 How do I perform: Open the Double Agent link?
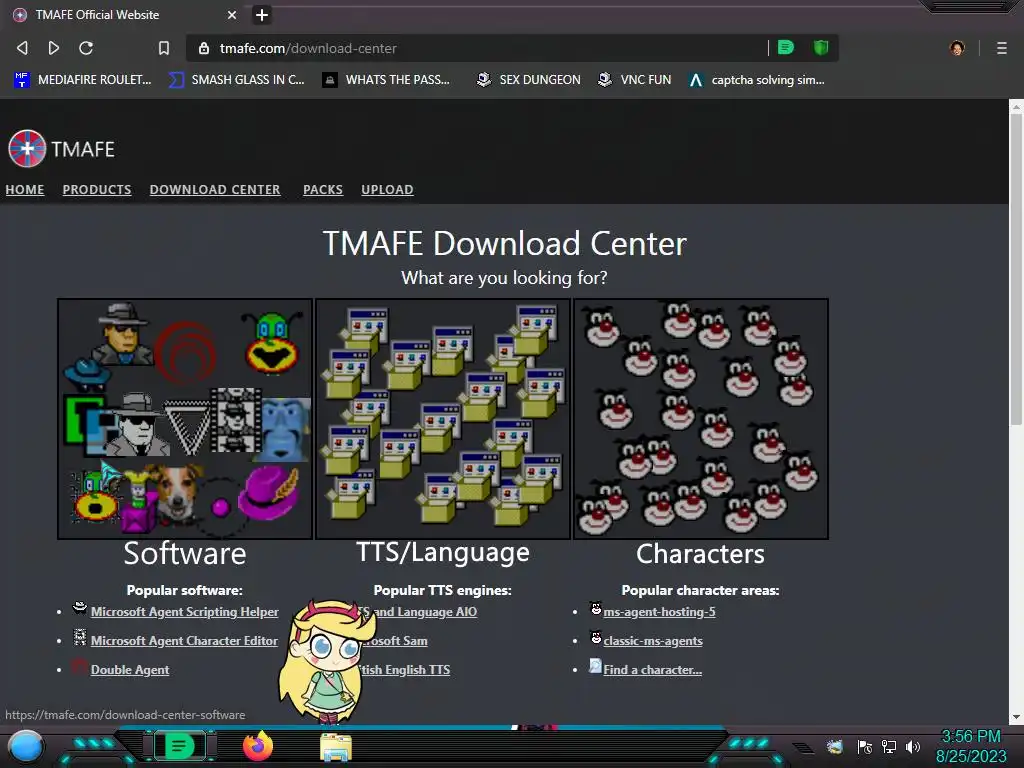tap(130, 669)
